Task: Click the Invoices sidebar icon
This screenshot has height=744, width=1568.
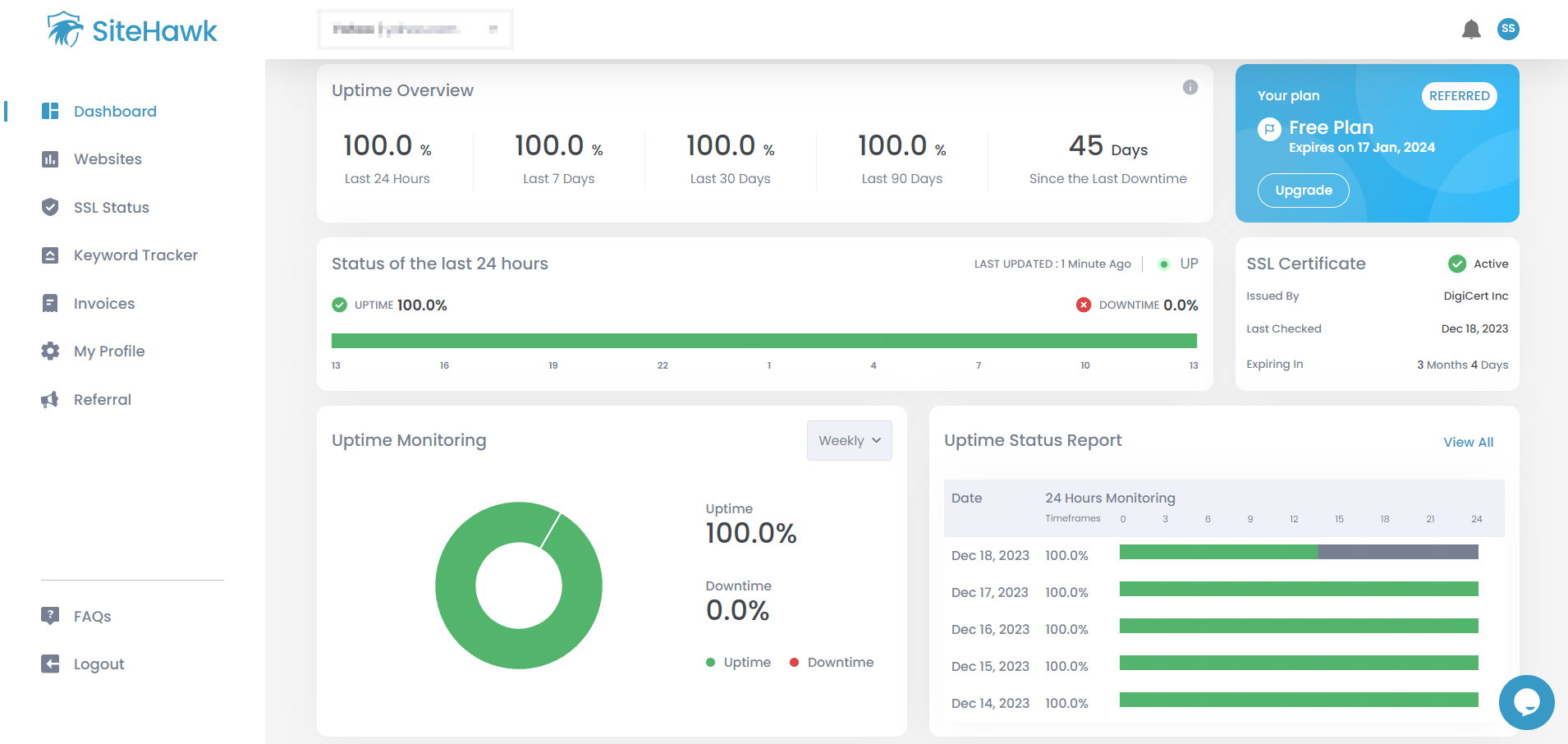Action: (50, 303)
